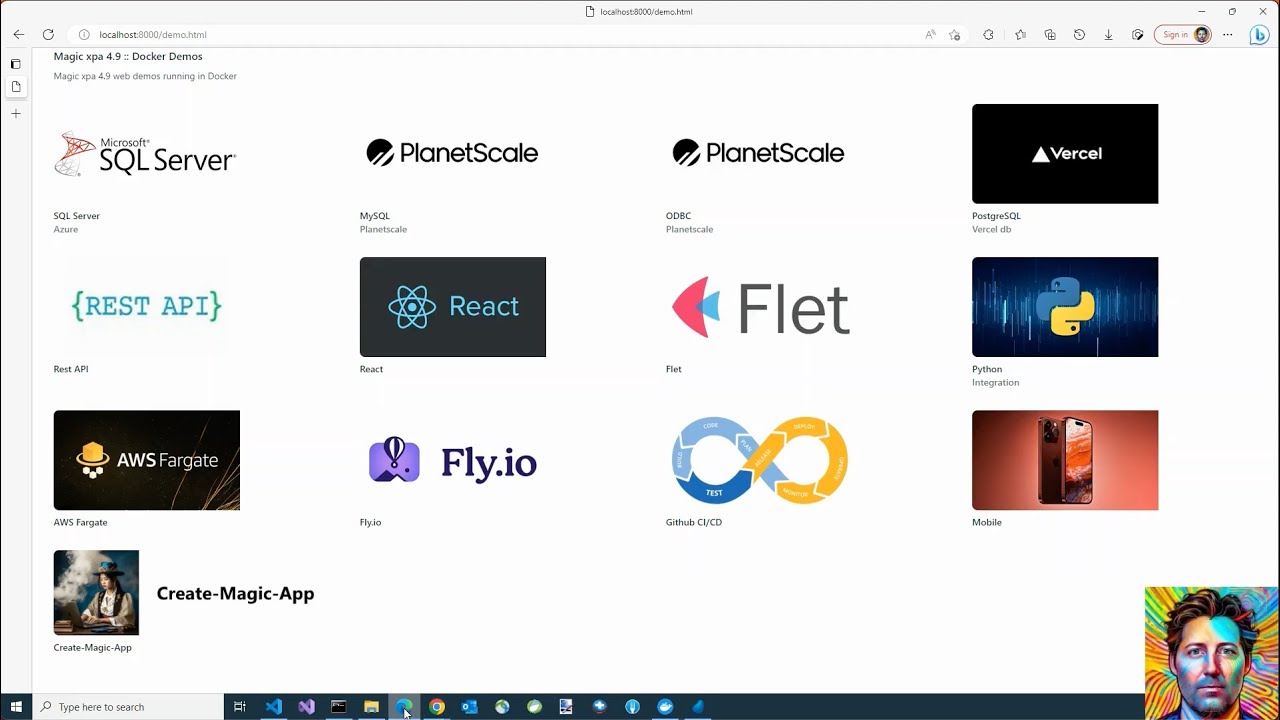The image size is (1280, 720).
Task: Open the ODBC PlanetScale logo
Action: coord(758,153)
